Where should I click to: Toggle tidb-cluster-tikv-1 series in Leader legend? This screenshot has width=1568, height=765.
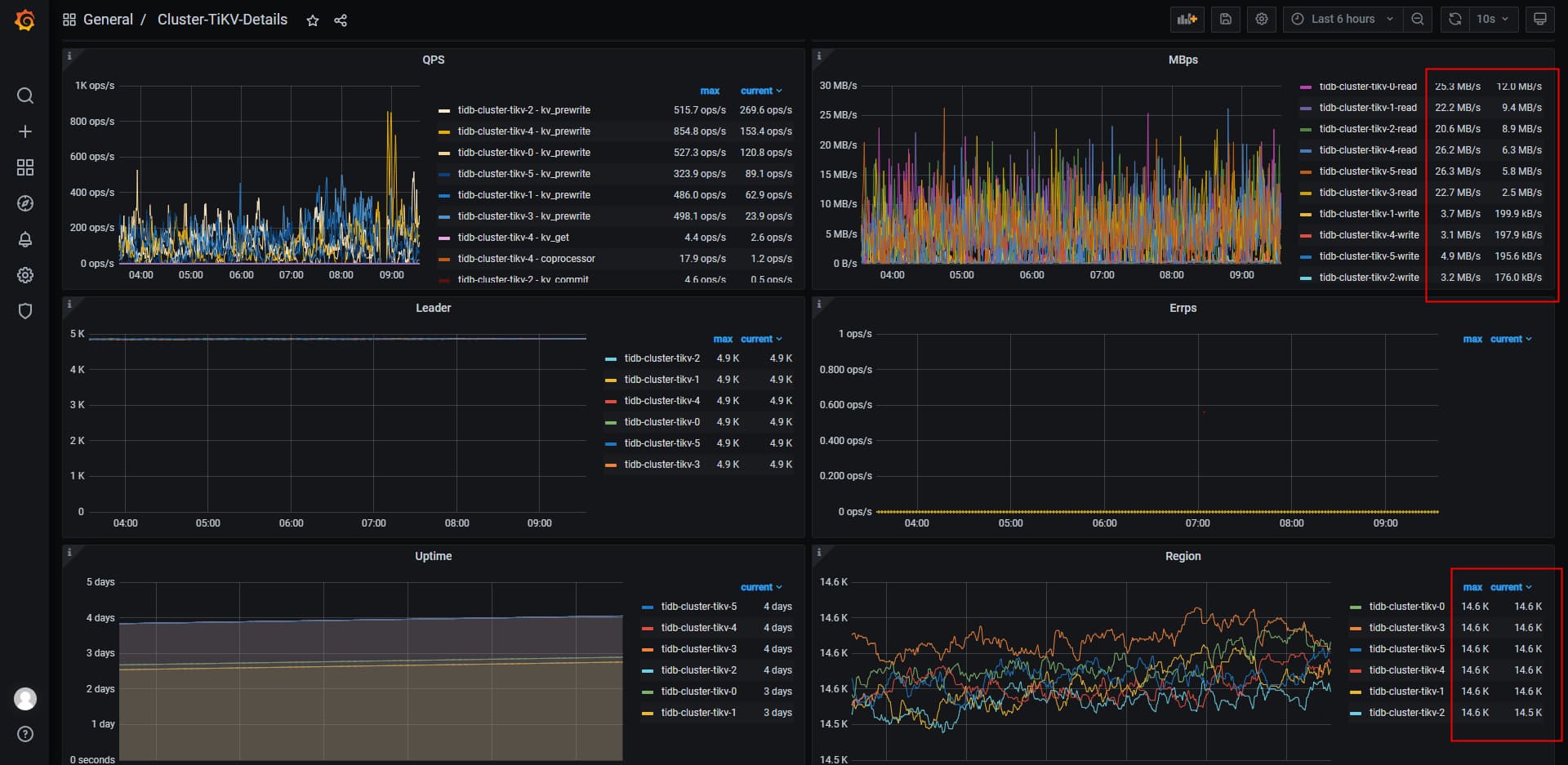[x=661, y=380]
